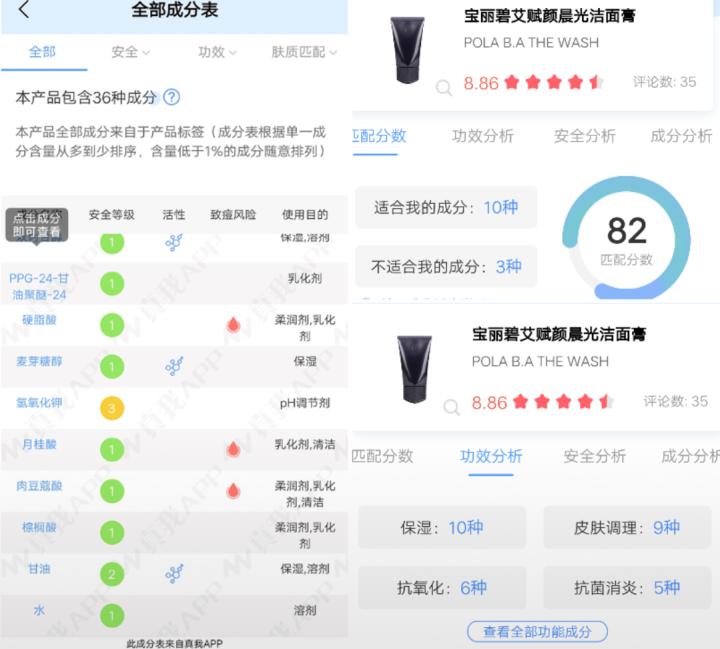Open ingredient link 氢氧化钾

39,403
